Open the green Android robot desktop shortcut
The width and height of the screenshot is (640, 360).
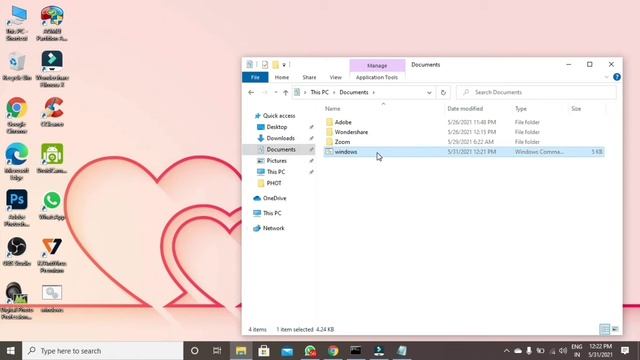click(x=52, y=158)
